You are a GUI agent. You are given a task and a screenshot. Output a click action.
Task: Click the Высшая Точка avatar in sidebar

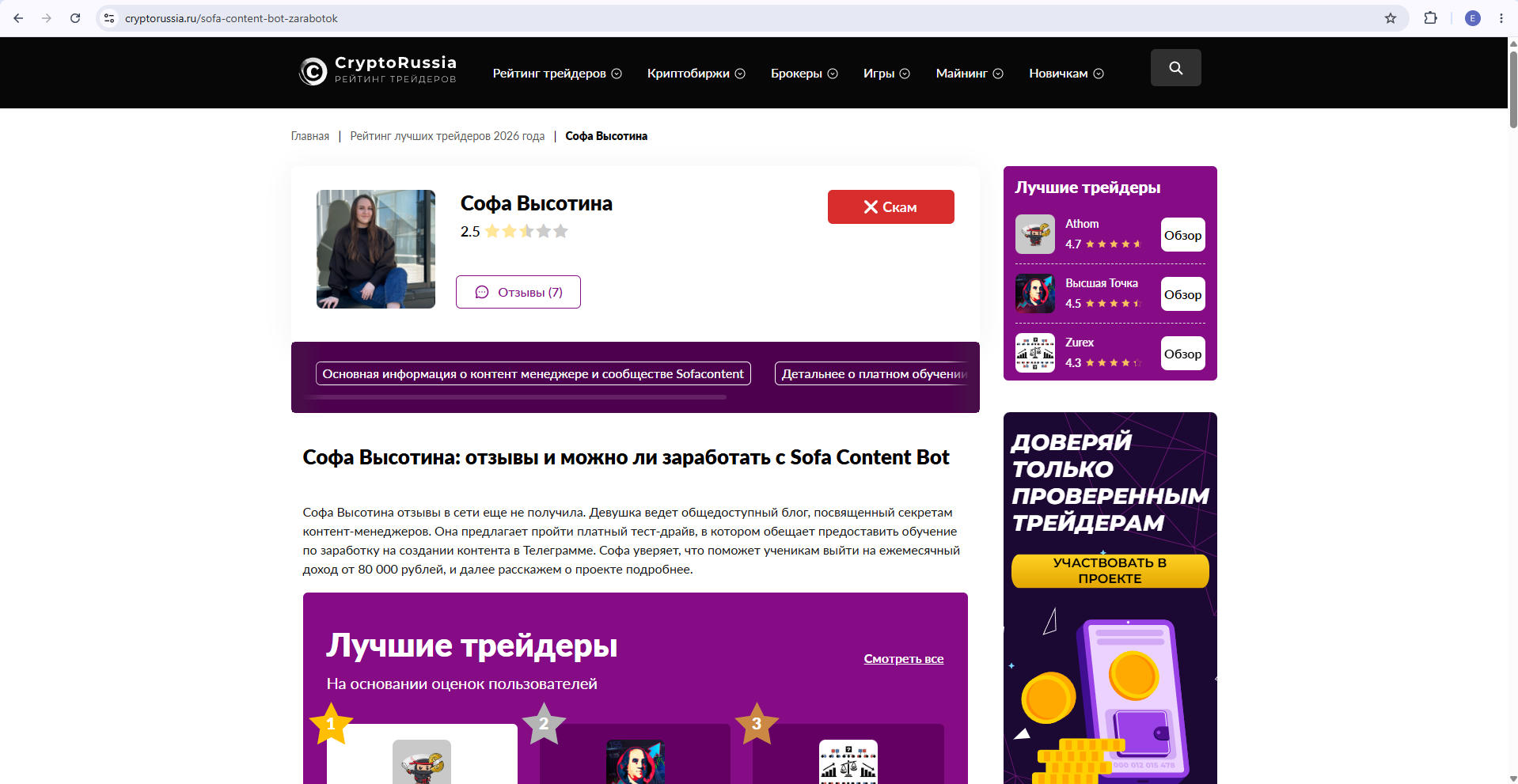click(x=1035, y=294)
